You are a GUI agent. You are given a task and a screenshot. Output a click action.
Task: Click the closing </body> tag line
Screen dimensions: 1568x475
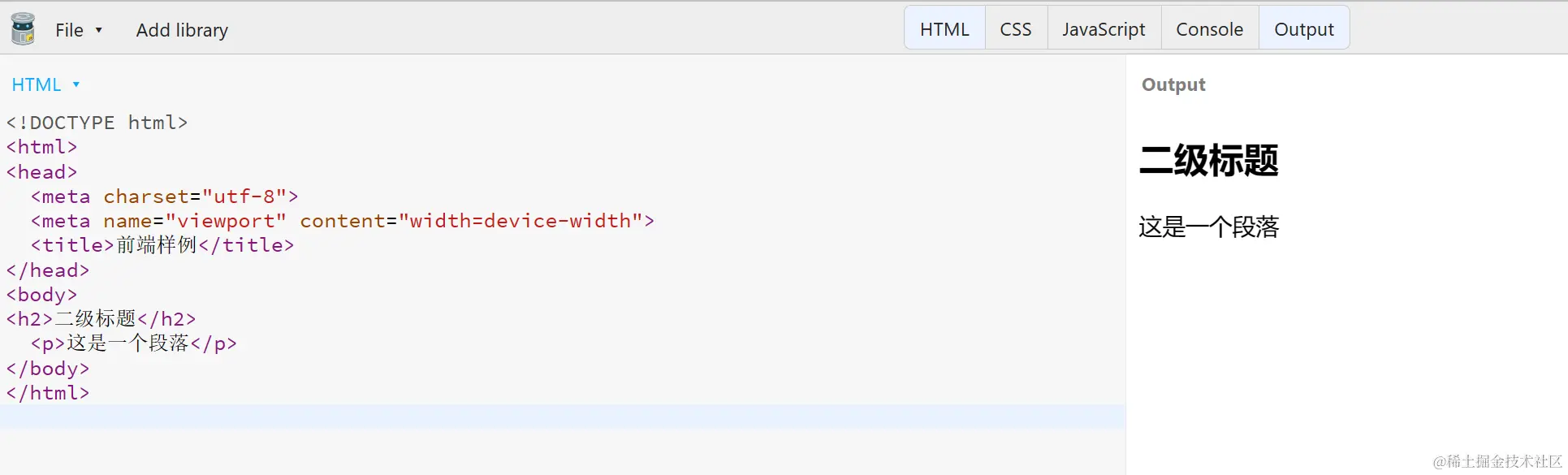point(48,369)
